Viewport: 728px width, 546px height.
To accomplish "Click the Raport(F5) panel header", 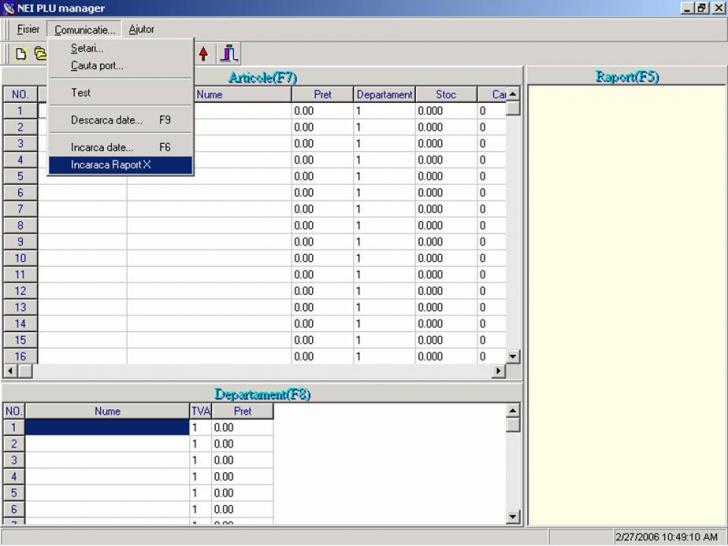I will pos(627,77).
